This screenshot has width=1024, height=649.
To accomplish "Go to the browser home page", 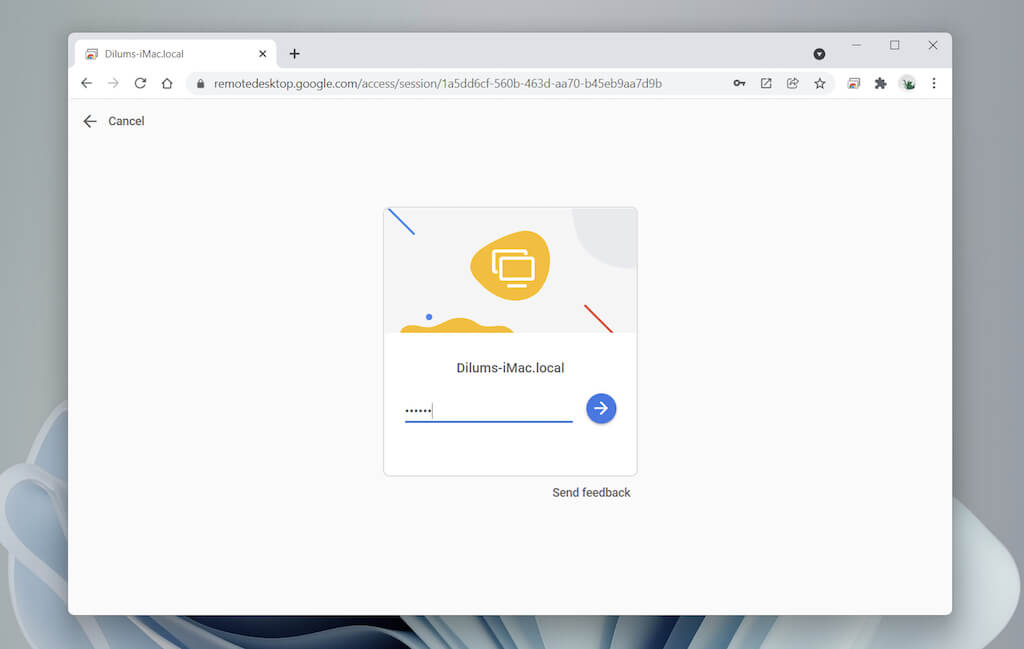I will pos(167,83).
